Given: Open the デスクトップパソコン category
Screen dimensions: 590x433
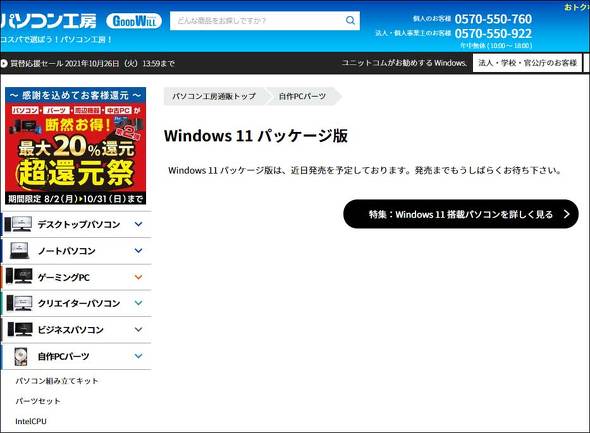Looking at the screenshot, I should click(x=79, y=225).
